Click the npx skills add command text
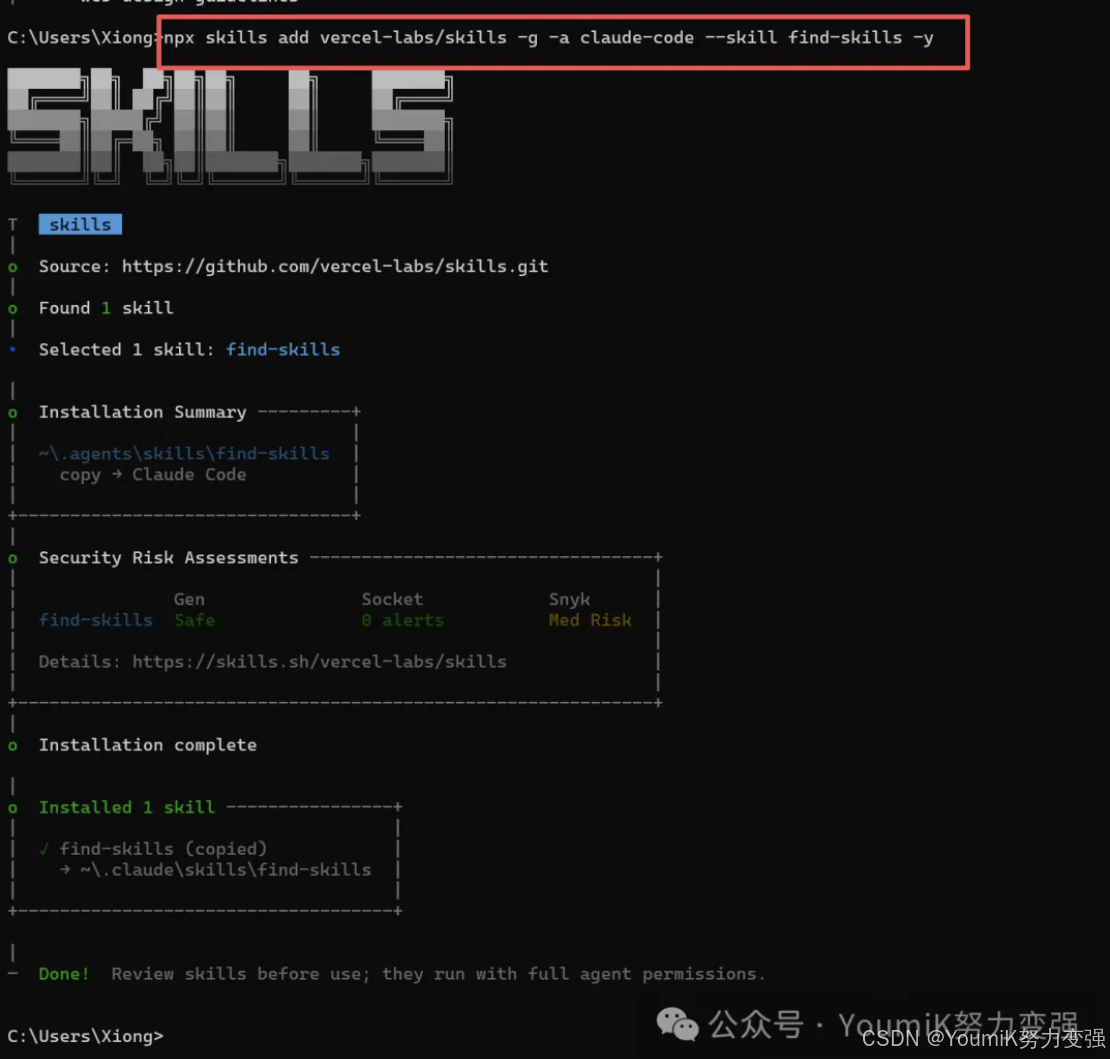This screenshot has height=1059, width=1110. [548, 38]
